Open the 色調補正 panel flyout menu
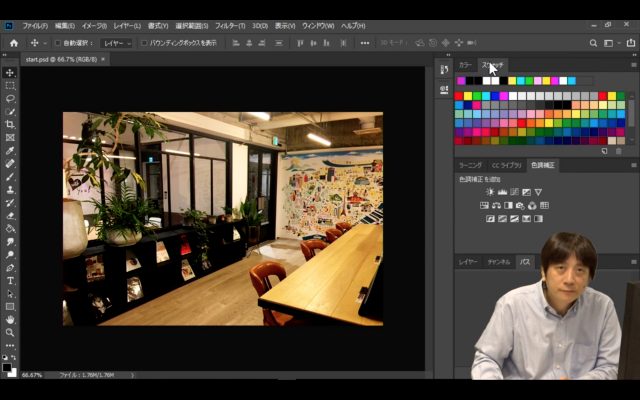This screenshot has width=640, height=400. [634, 165]
